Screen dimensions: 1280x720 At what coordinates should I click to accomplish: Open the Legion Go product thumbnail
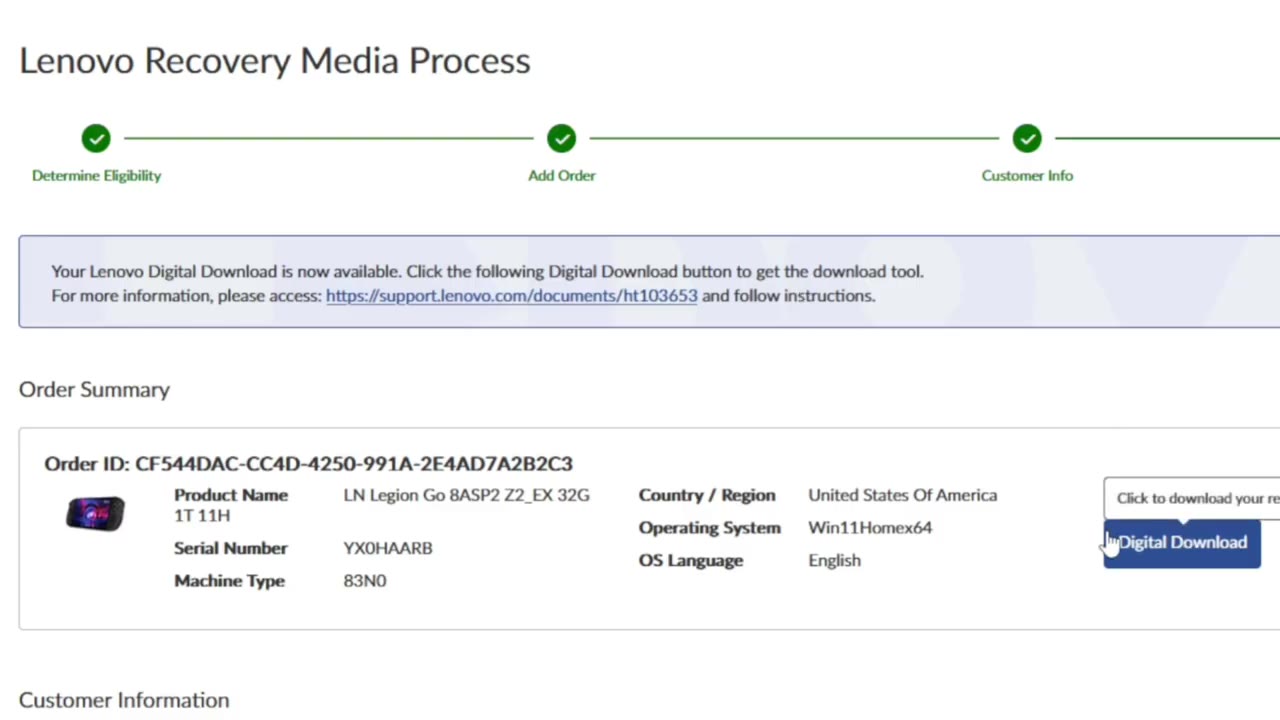[x=95, y=514]
